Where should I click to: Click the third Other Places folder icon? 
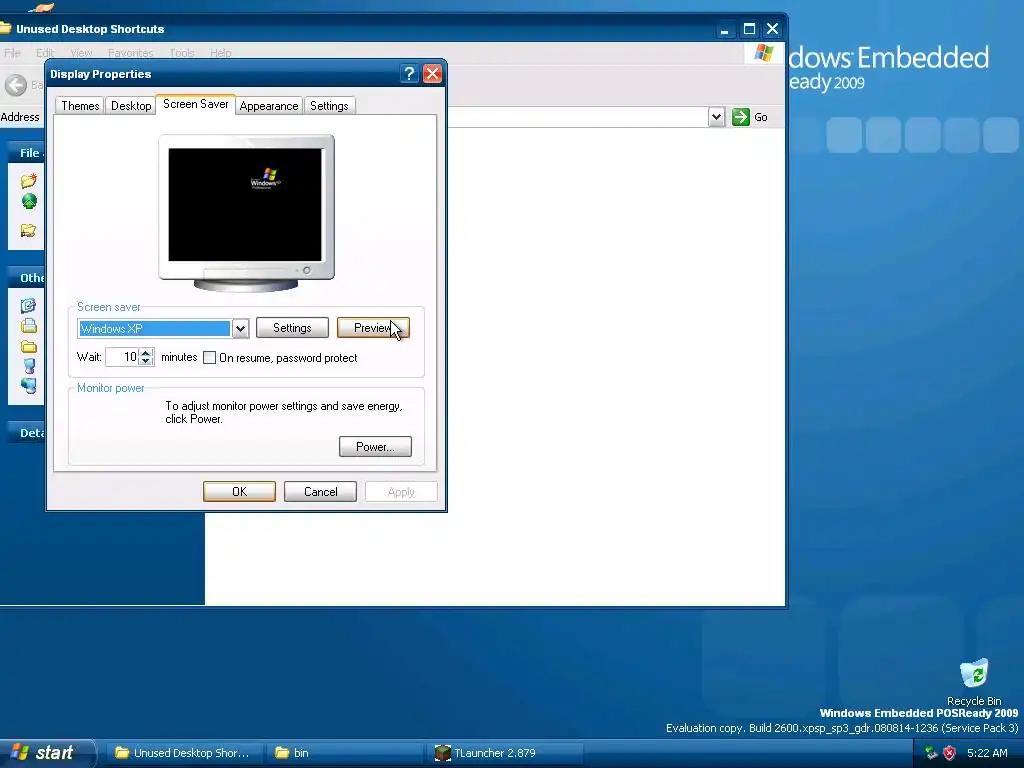[x=28, y=347]
